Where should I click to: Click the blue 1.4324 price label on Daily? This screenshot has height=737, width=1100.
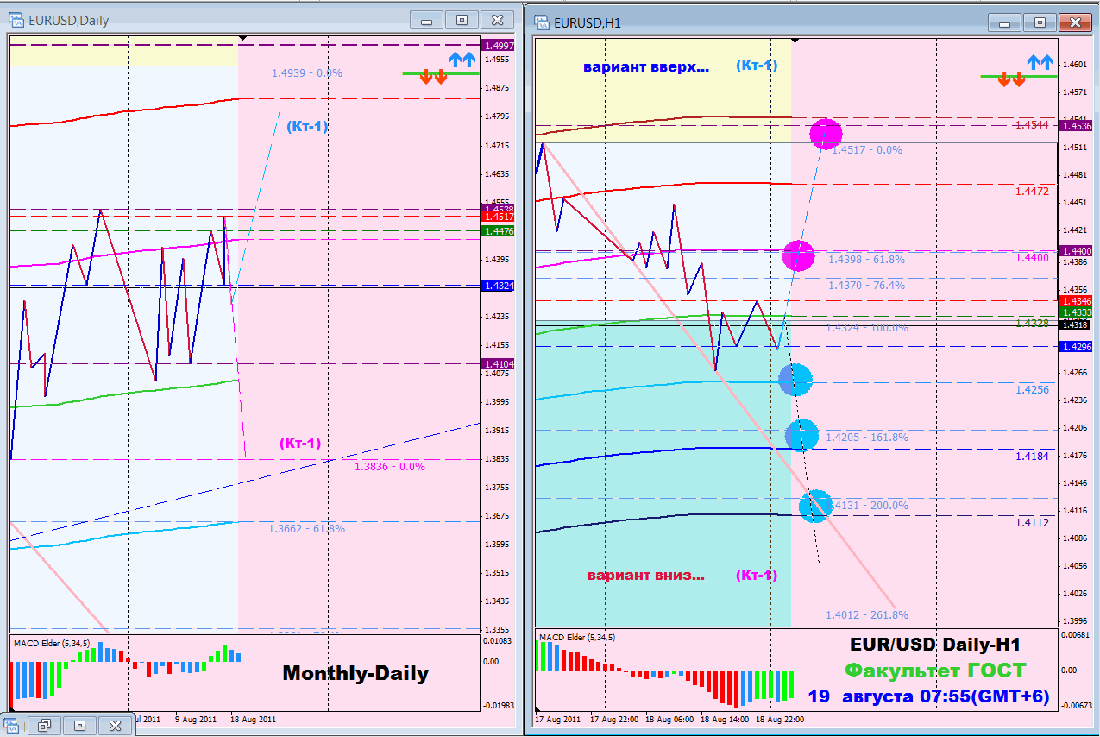pyautogui.click(x=498, y=286)
